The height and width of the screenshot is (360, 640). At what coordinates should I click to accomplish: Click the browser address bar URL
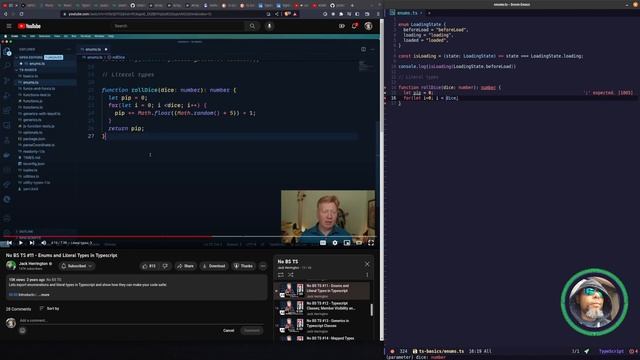(x=140, y=14)
